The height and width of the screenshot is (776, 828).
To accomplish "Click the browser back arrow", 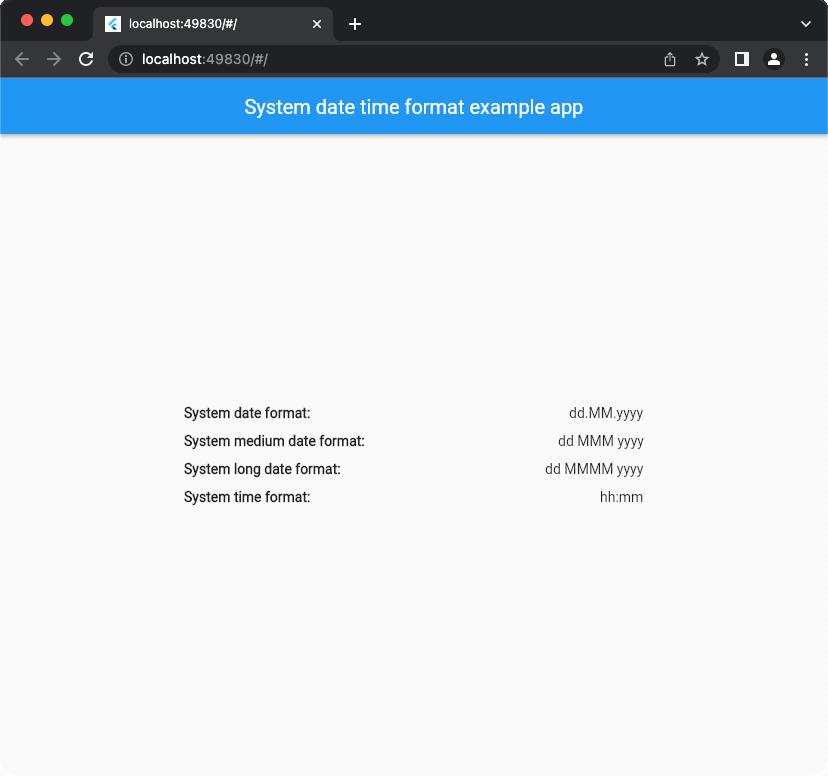I will 22,59.
